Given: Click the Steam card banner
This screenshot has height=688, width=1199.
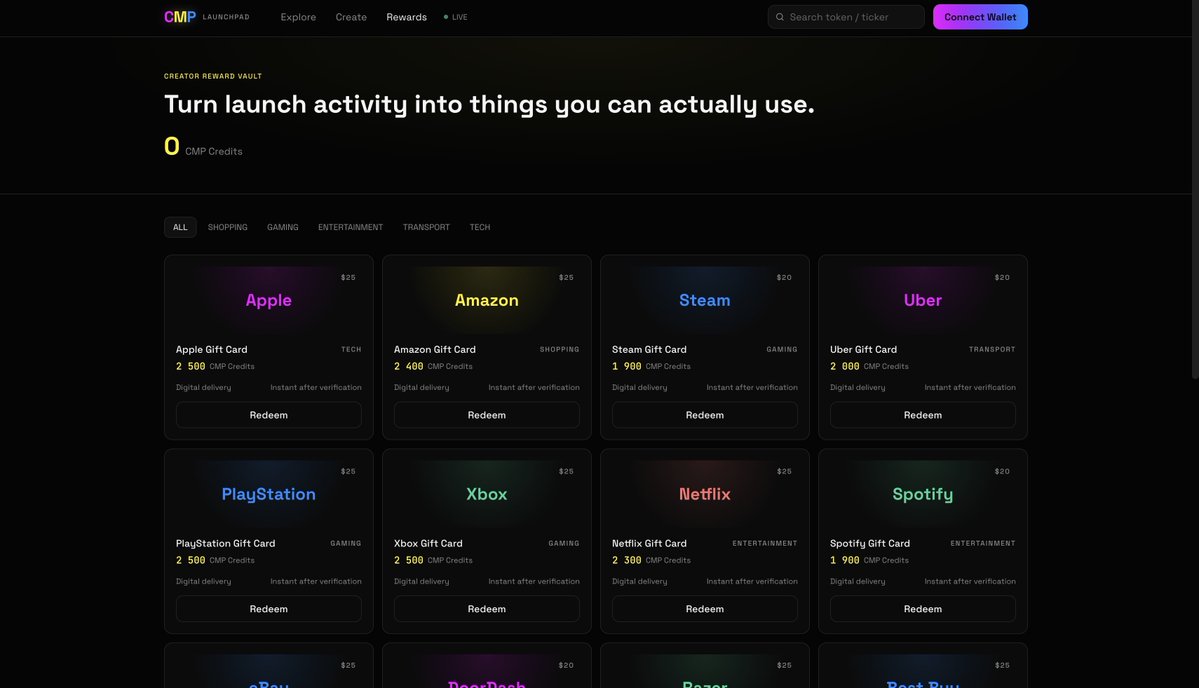Looking at the screenshot, I should 704,300.
